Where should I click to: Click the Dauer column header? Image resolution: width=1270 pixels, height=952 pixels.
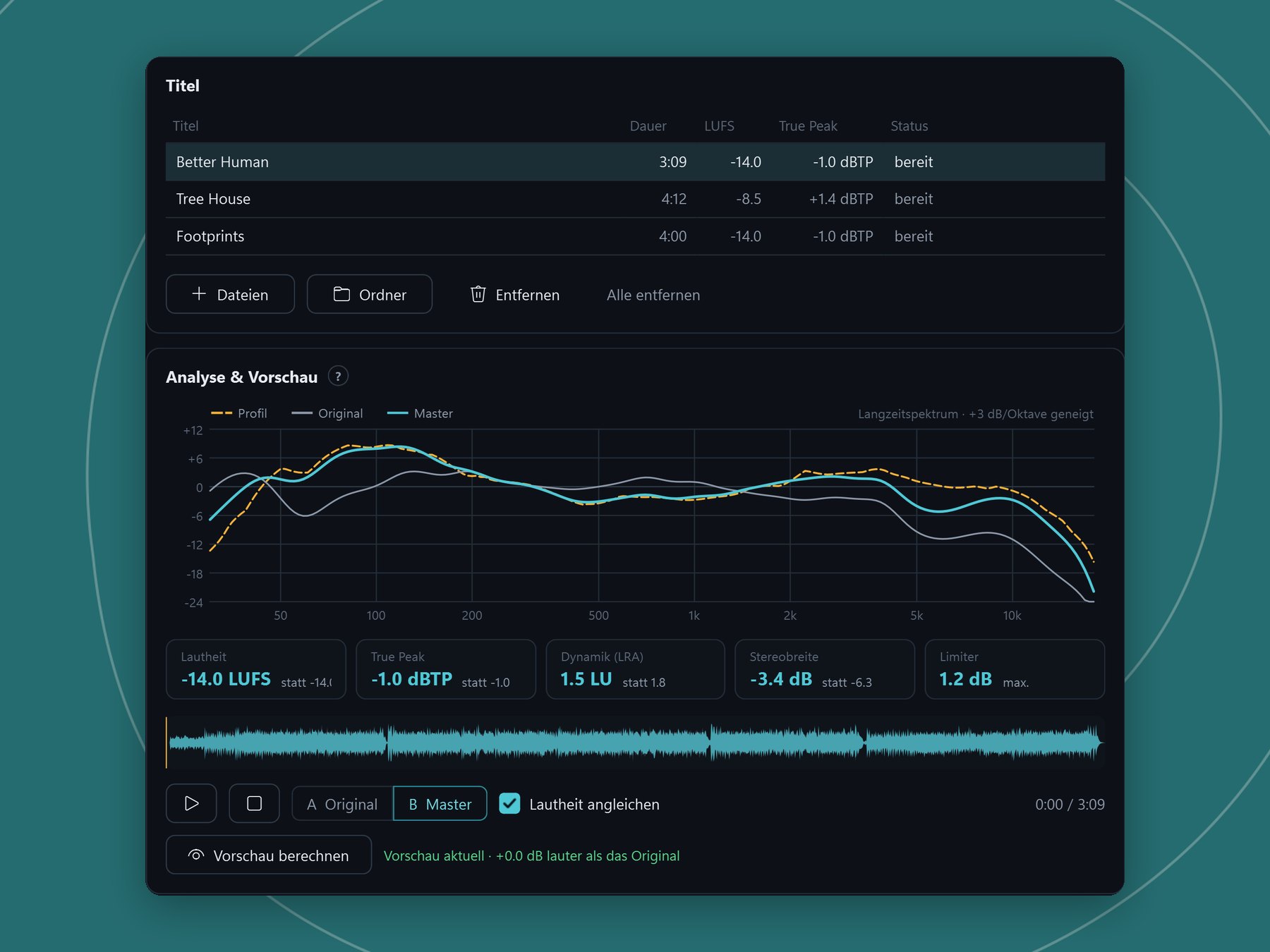pos(648,126)
